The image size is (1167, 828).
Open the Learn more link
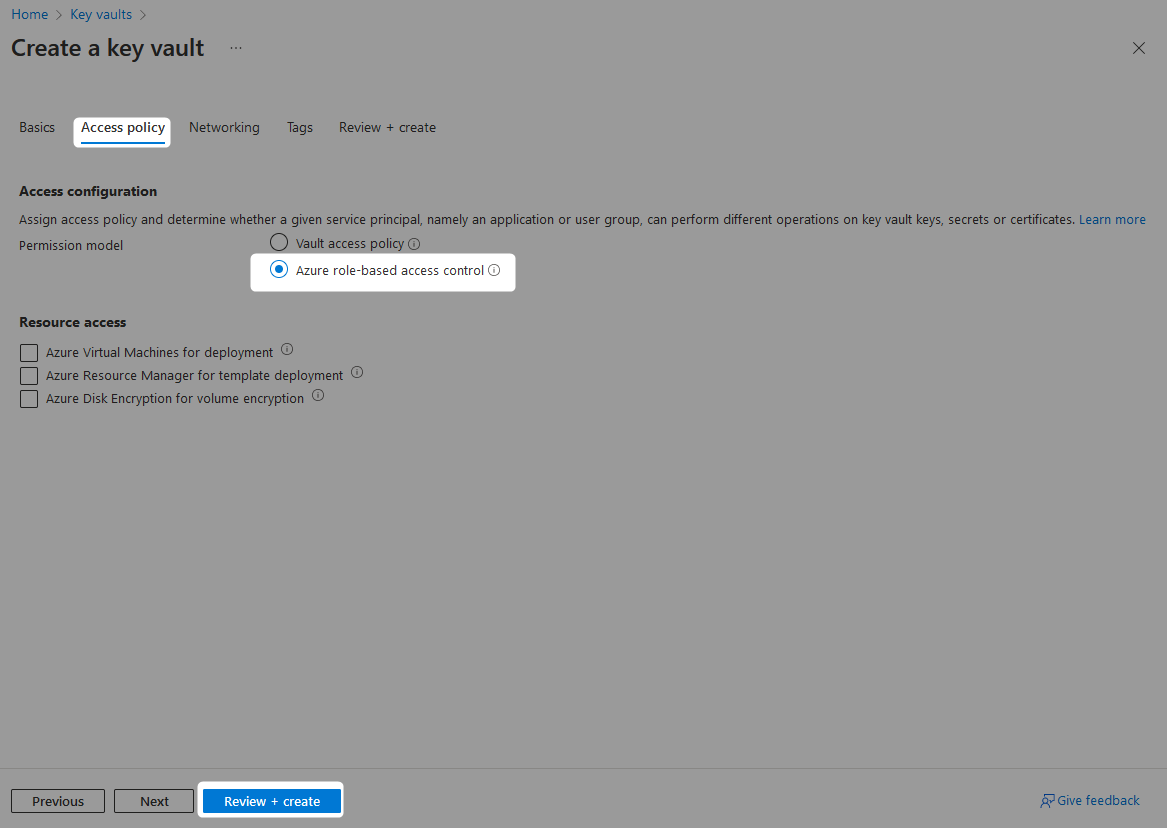1112,219
